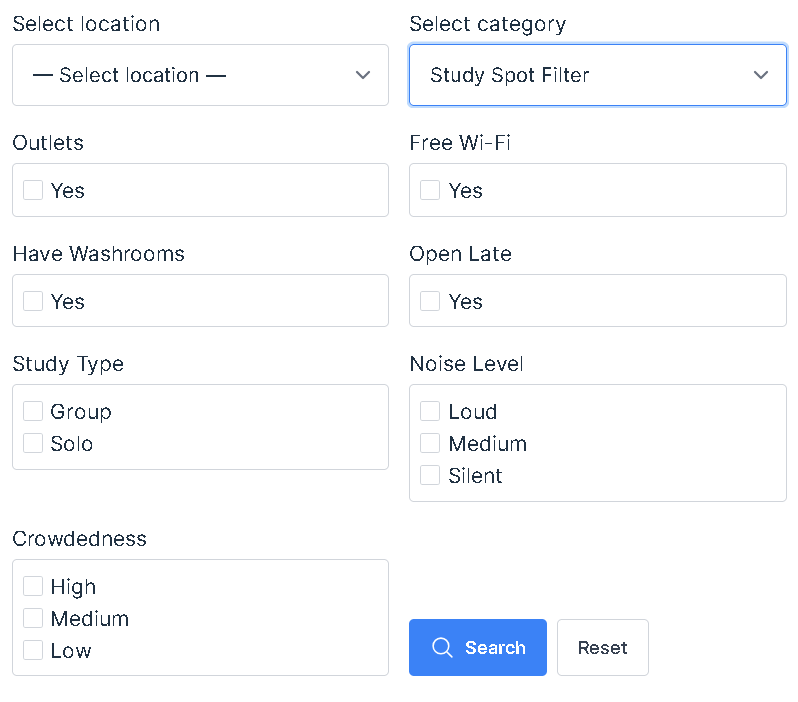Check Medium under Crowdedness
The width and height of the screenshot is (798, 702).
pyautogui.click(x=33, y=618)
